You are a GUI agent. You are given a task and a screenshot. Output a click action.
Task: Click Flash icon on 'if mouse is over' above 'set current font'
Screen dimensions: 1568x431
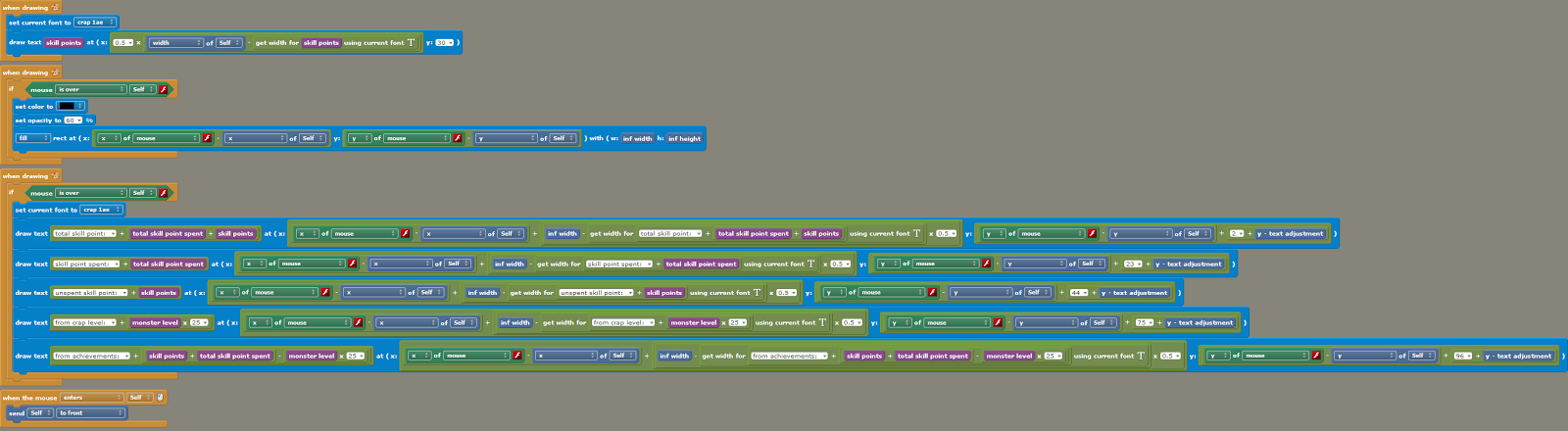coord(163,193)
